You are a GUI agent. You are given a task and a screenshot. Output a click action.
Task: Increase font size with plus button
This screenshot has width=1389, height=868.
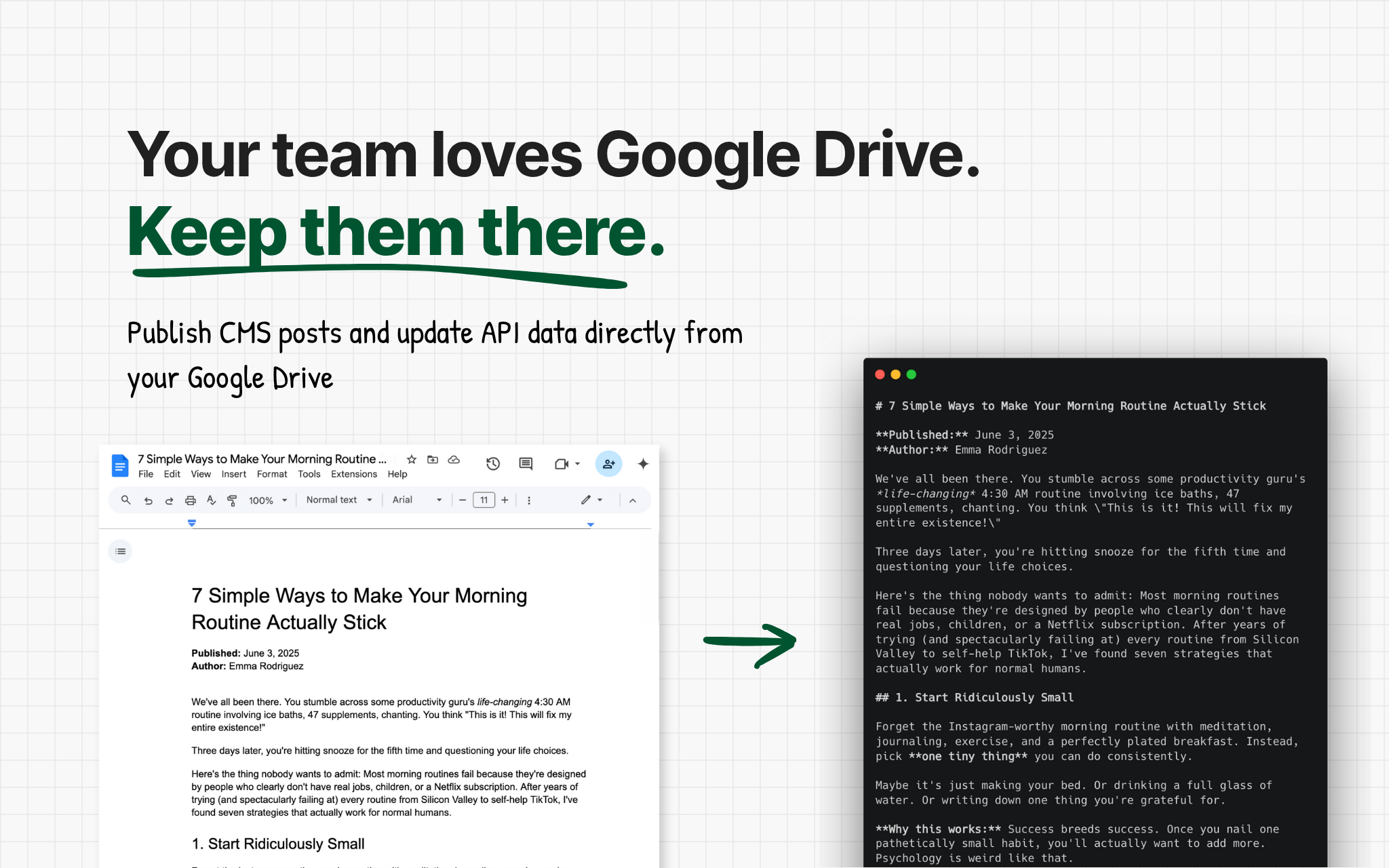click(505, 500)
